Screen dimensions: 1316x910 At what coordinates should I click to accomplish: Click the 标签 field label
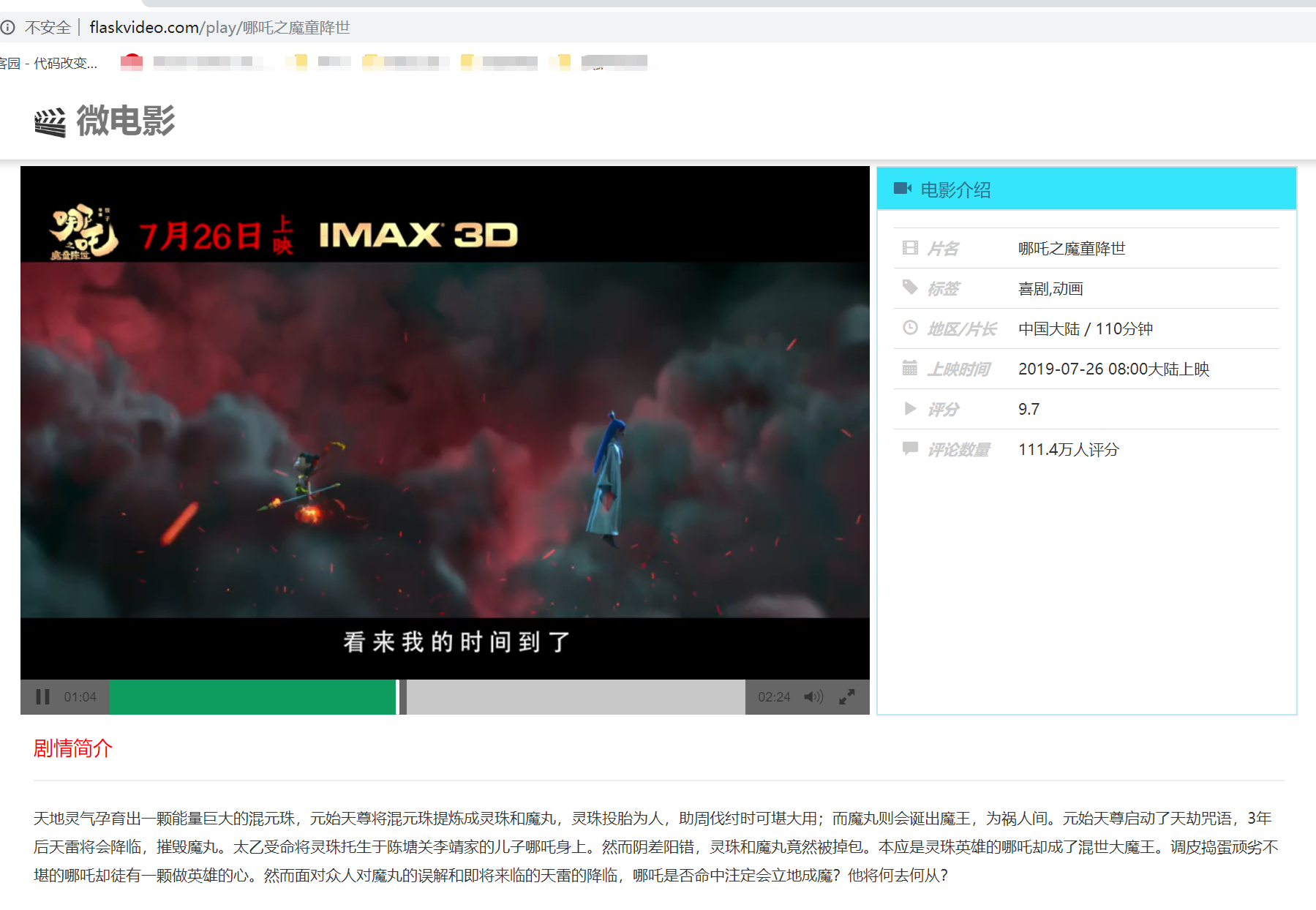pyautogui.click(x=943, y=289)
